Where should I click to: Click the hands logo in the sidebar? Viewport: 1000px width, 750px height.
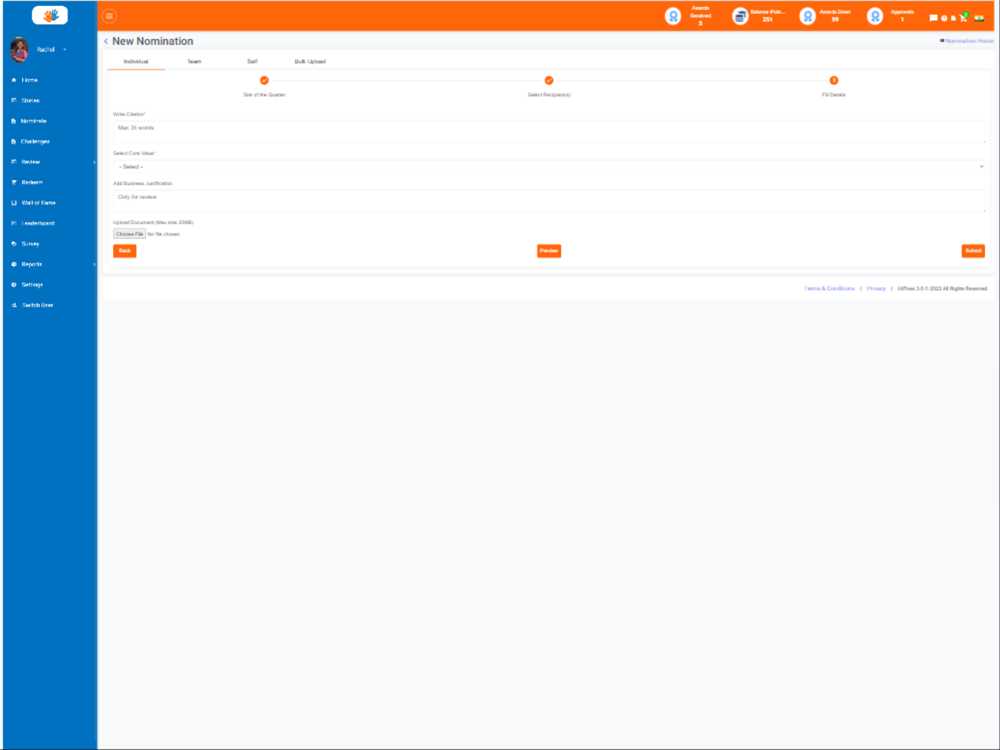pyautogui.click(x=50, y=15)
